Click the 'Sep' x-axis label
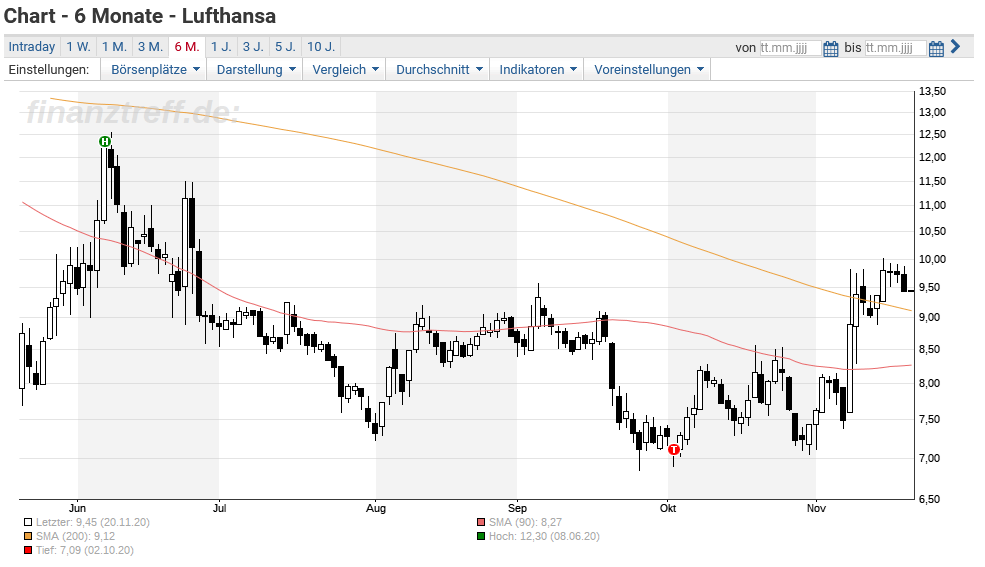Screen dimensions: 985x567 point(517,508)
